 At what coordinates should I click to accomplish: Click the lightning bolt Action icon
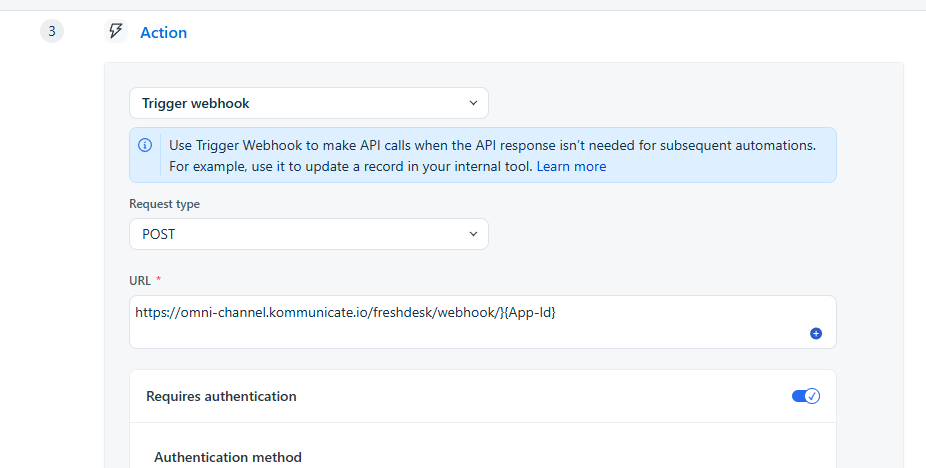click(116, 31)
